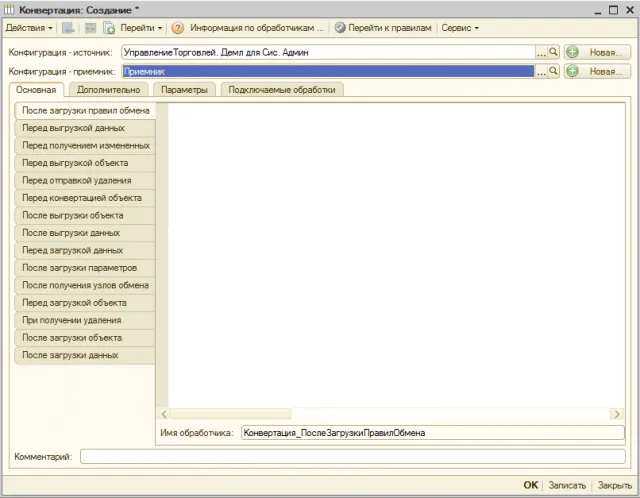Viewport: 640px width, 498px height.
Task: Close the Конвертация window
Action: [630, 10]
